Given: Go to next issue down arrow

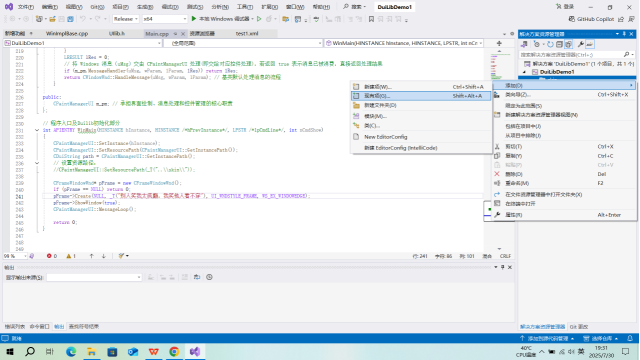Looking at the screenshot, I should pyautogui.click(x=104, y=256).
